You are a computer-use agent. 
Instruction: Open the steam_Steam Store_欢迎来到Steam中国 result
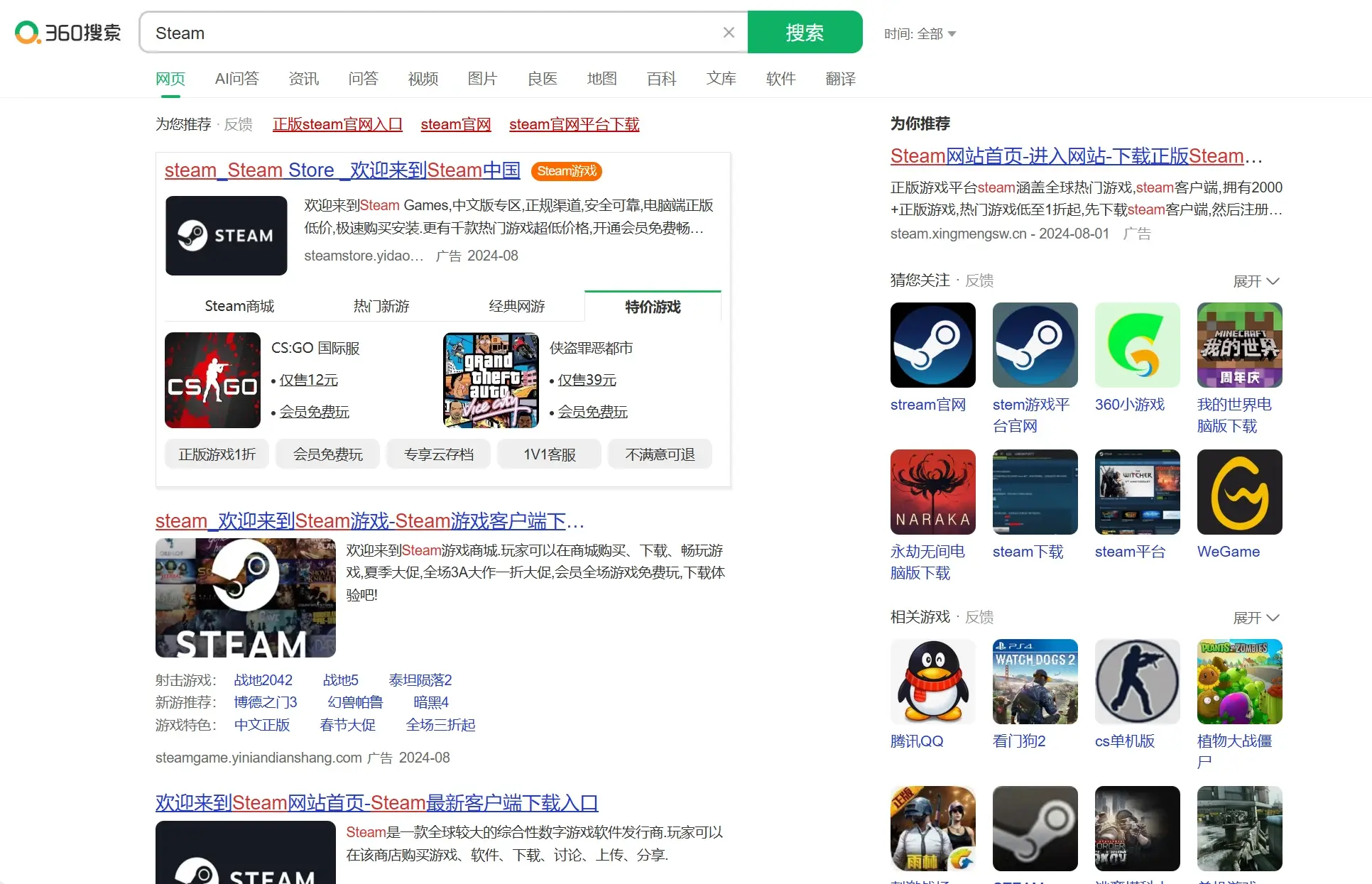[x=342, y=170]
